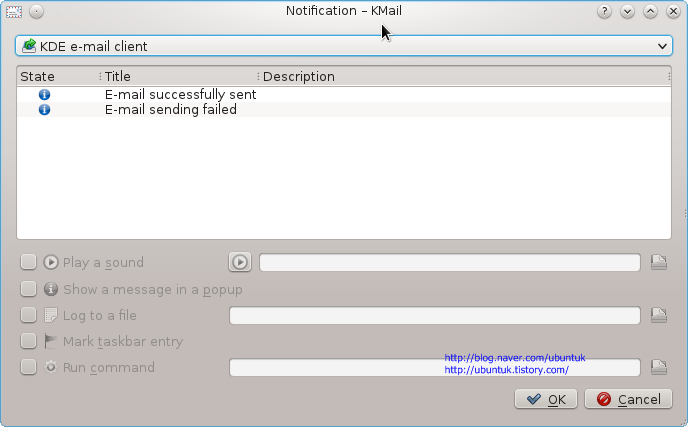Sort by the Title column header
688x427 pixels.
click(180, 76)
